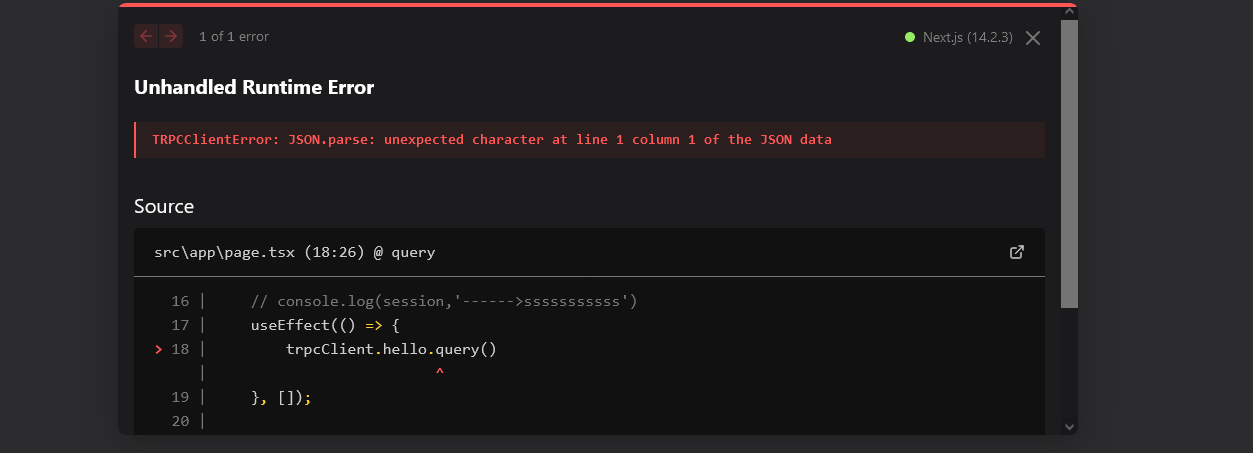This screenshot has width=1253, height=453.
Task: Click the Unhandled Runtime Error heading
Action: [x=254, y=87]
